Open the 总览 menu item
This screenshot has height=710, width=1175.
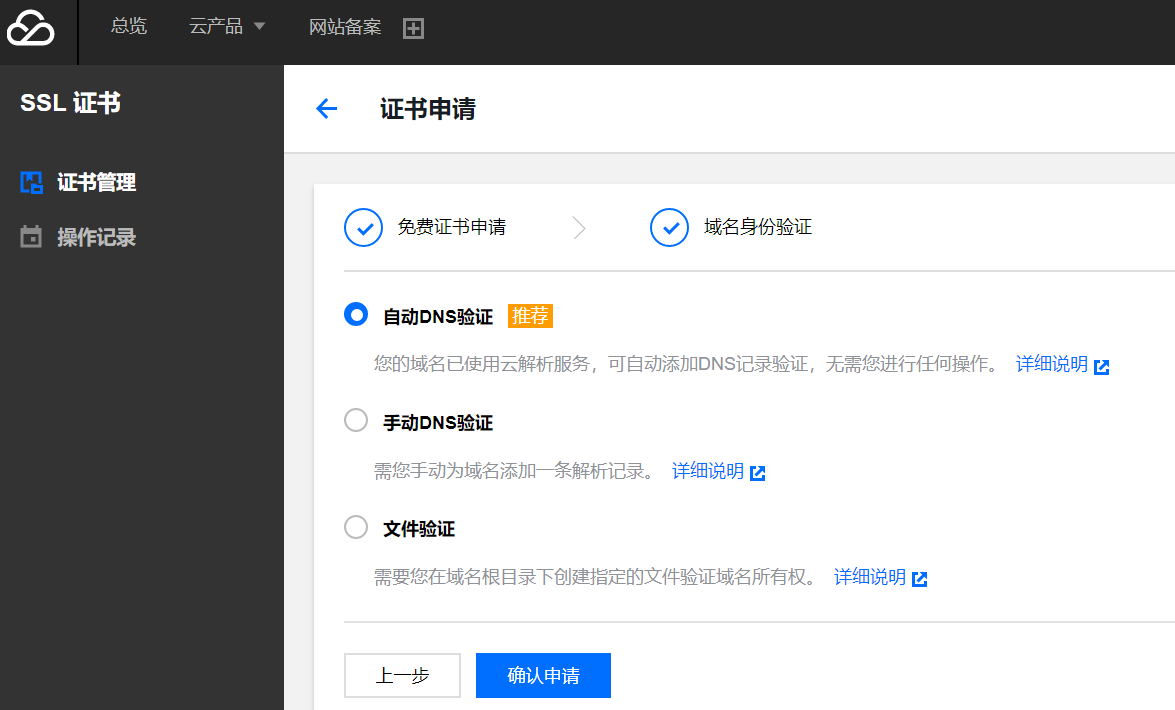tap(129, 26)
